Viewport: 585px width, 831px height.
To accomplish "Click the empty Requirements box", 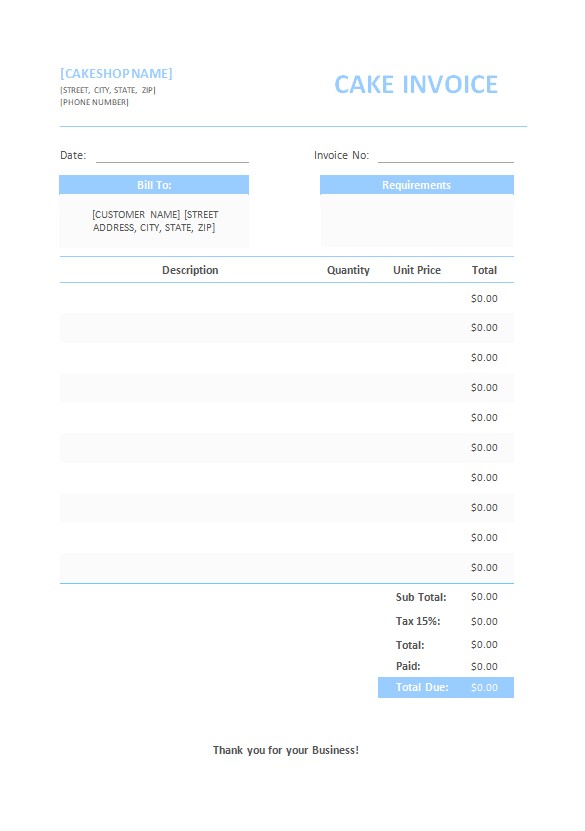I will point(416,220).
